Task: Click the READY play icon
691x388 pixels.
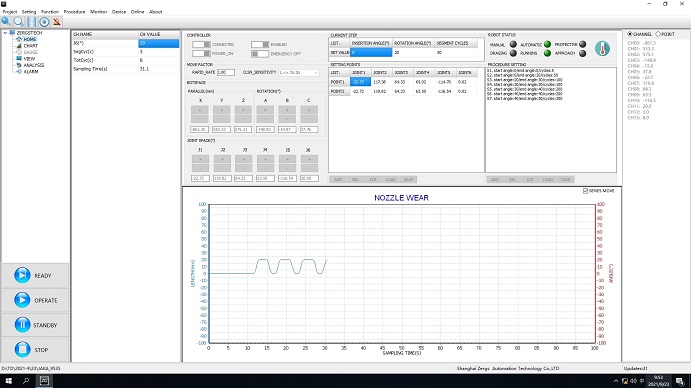Action: 22,275
